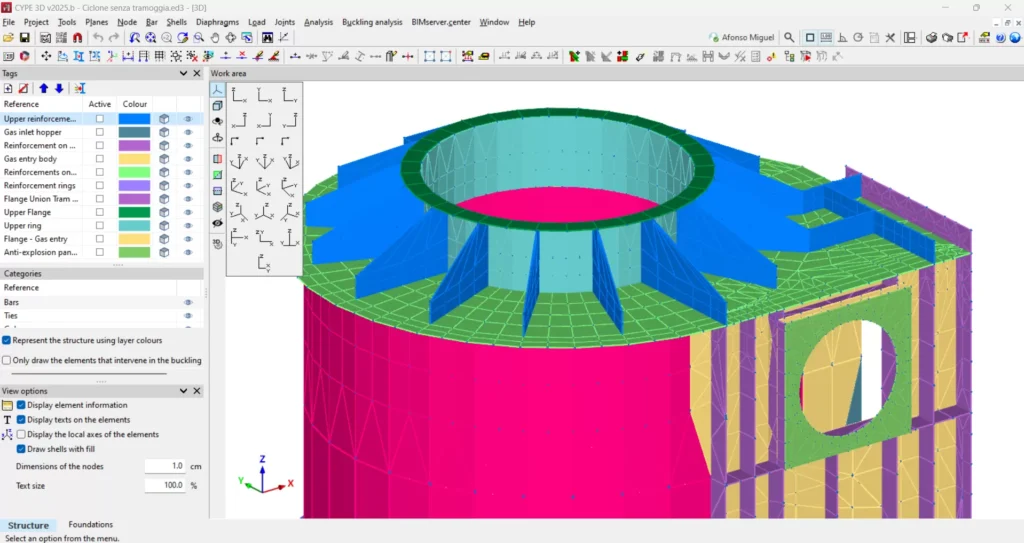Open the search magnifier next to Afonso Miguel
The width and height of the screenshot is (1024, 543).
pyautogui.click(x=789, y=38)
